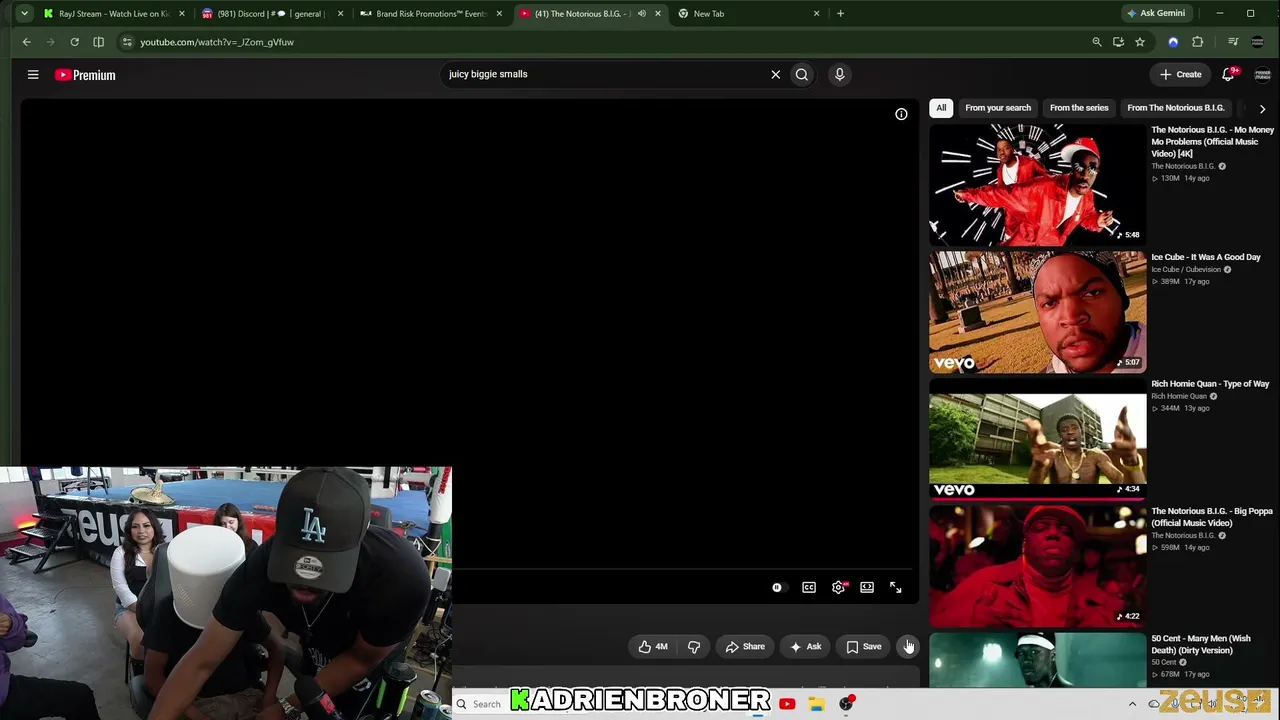Select the From your search chip
1280x720 pixels.
pos(998,108)
